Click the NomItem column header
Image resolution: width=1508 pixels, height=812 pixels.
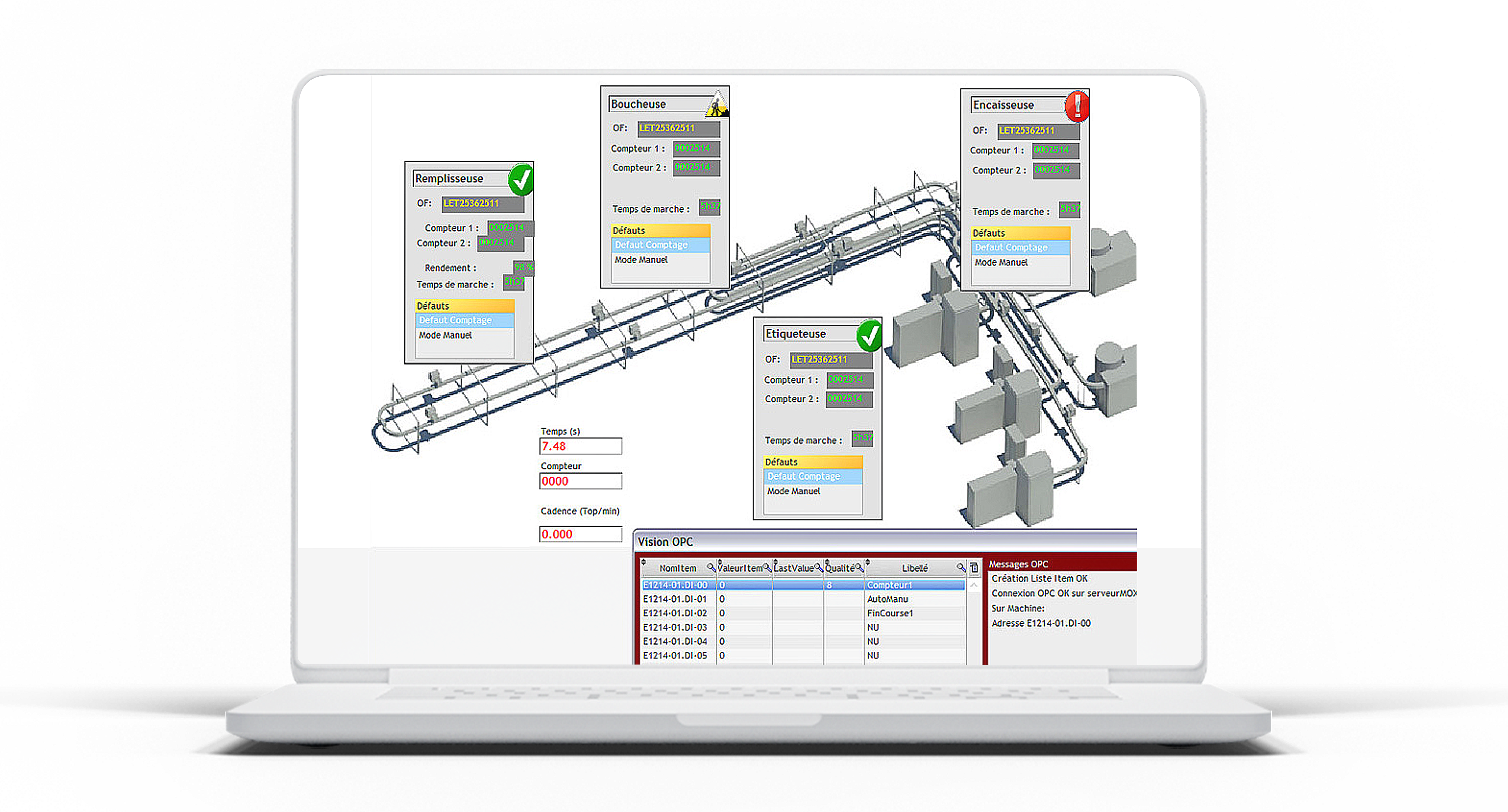click(678, 568)
